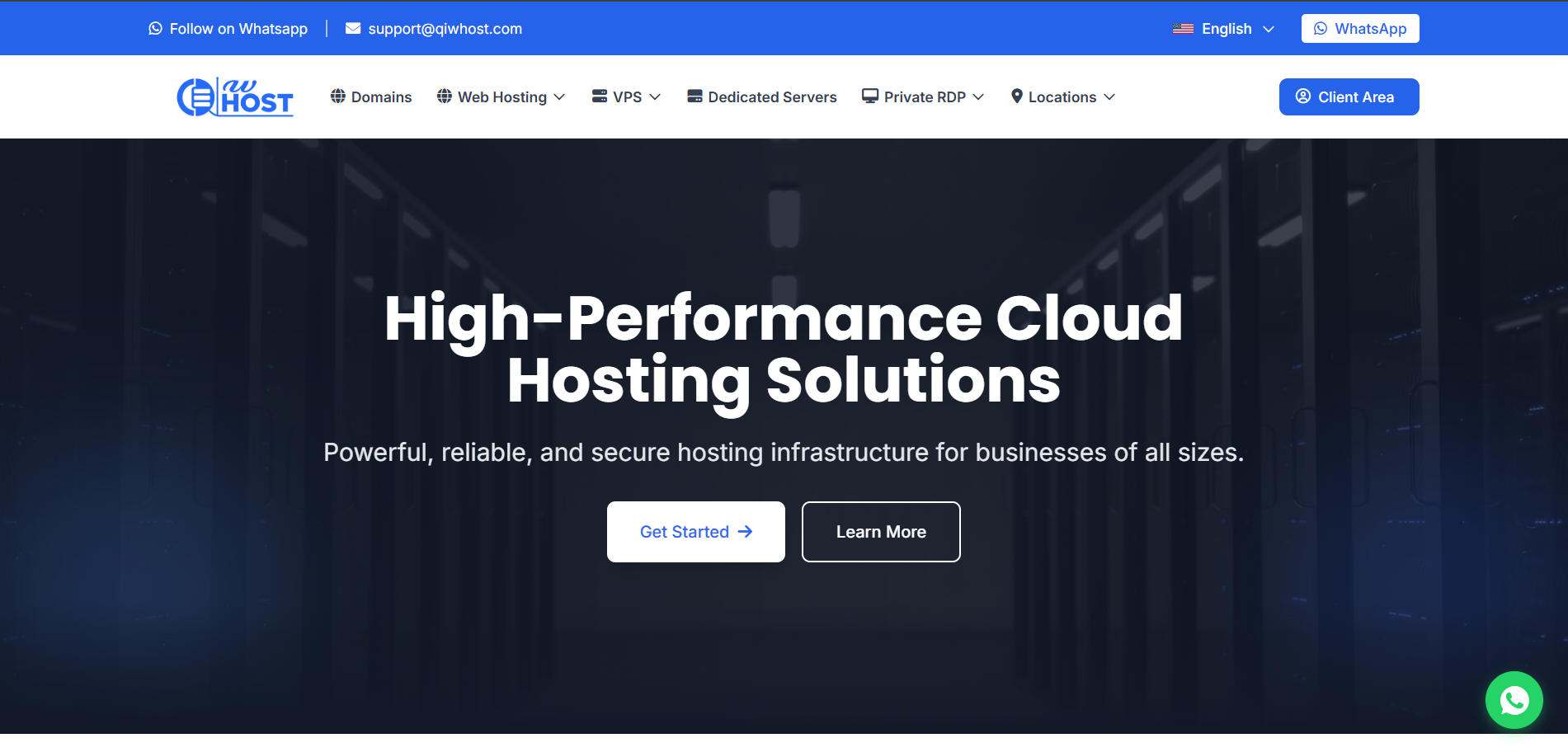Open the Client Area button

coord(1349,97)
